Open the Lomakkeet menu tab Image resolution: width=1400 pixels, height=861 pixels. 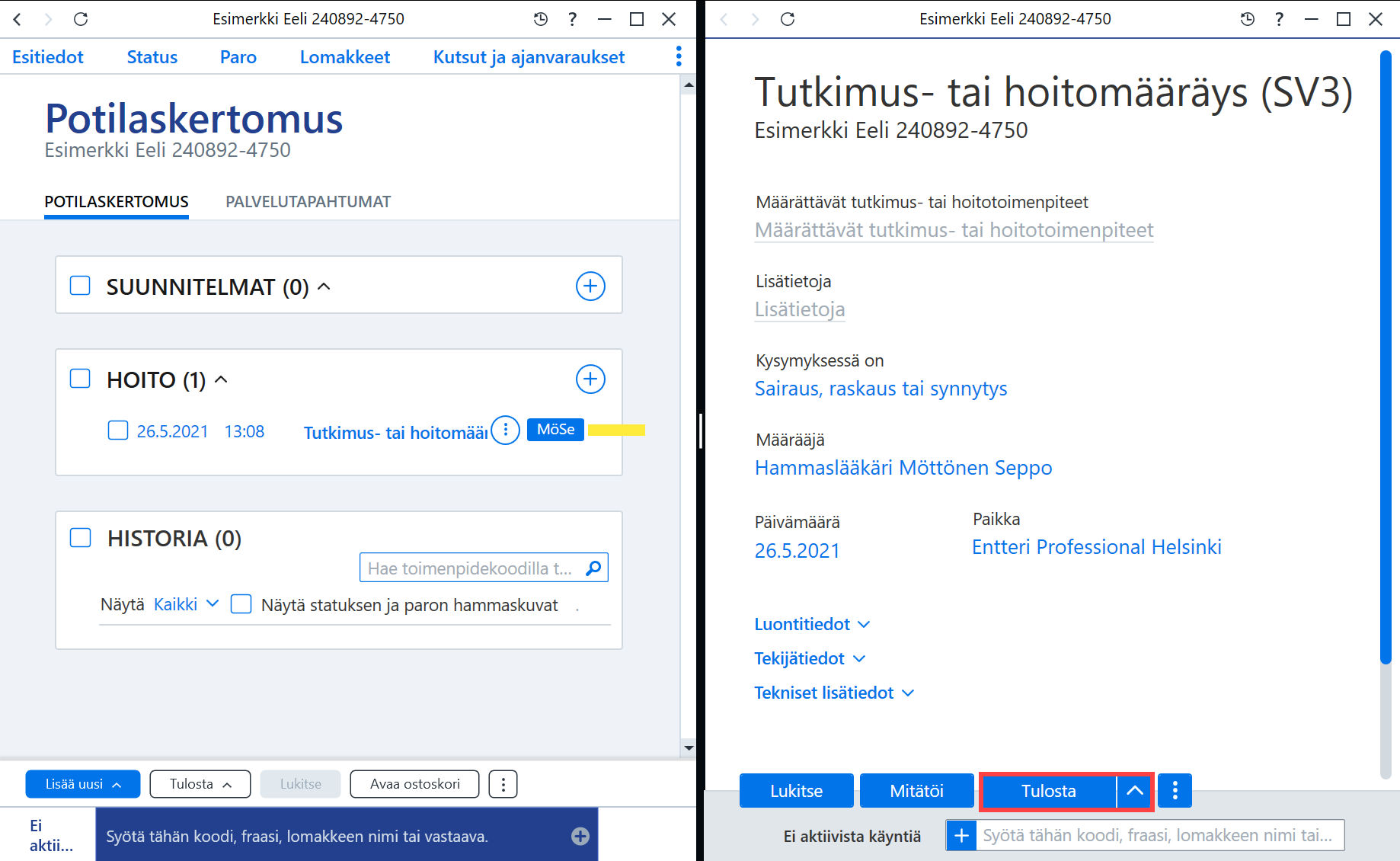tap(345, 57)
